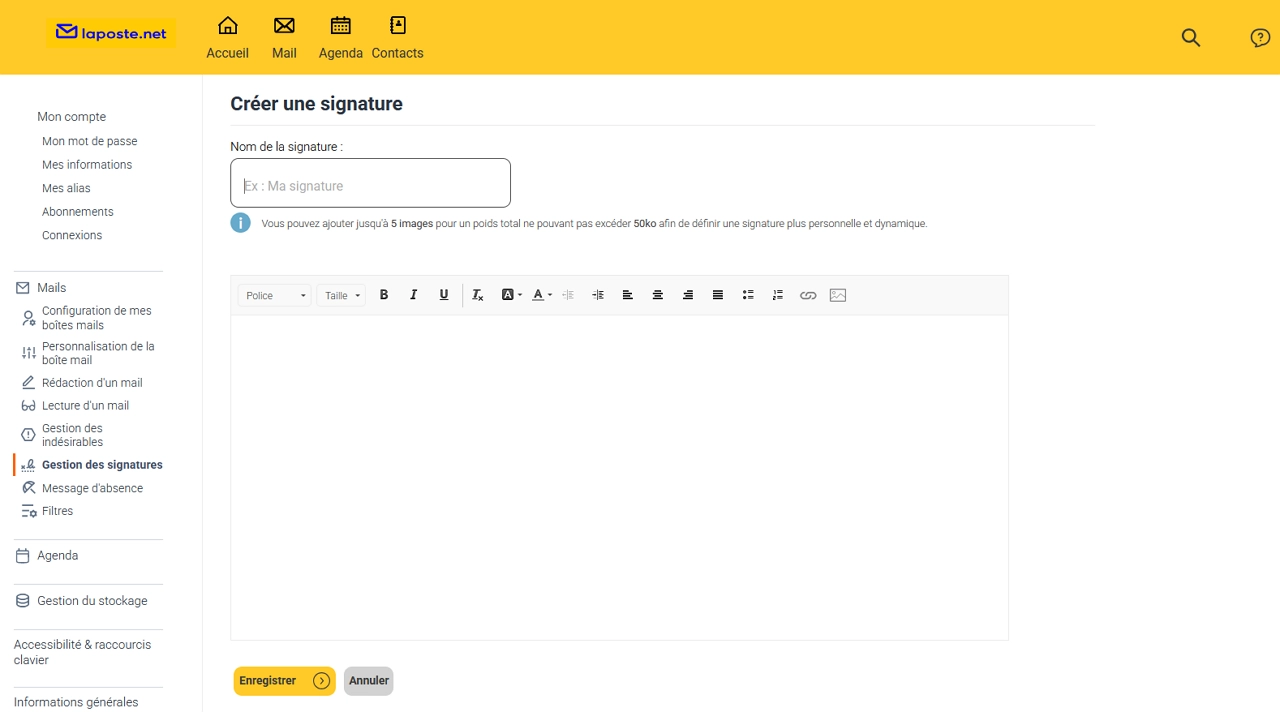Viewport: 1280px width, 712px height.
Task: Insert a link with the chain icon
Action: click(x=808, y=295)
